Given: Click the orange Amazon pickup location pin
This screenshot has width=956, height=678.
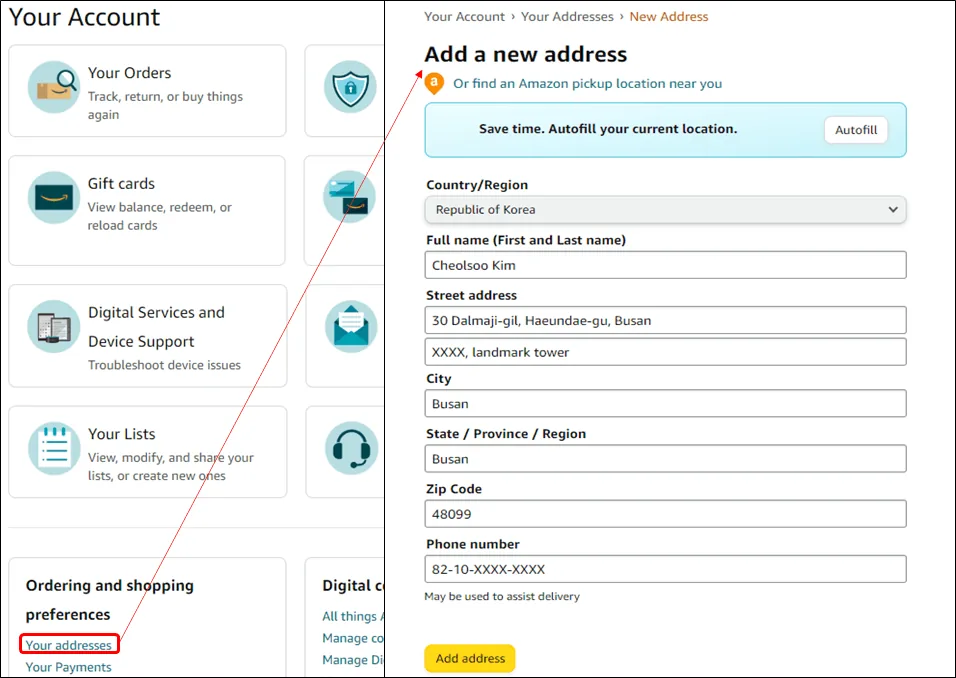Looking at the screenshot, I should click(434, 84).
